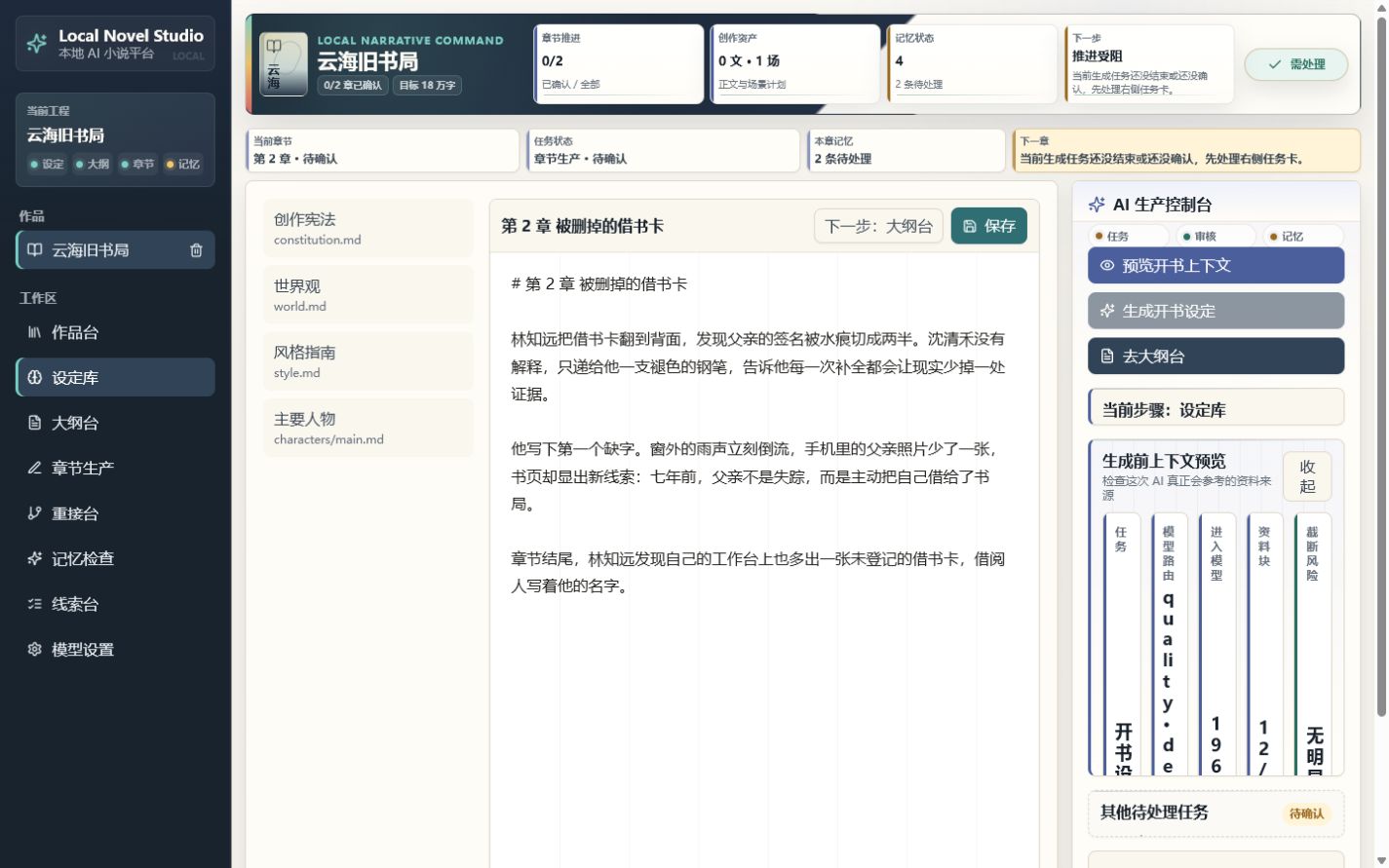Click the 章节推进 0/2 card

click(618, 64)
